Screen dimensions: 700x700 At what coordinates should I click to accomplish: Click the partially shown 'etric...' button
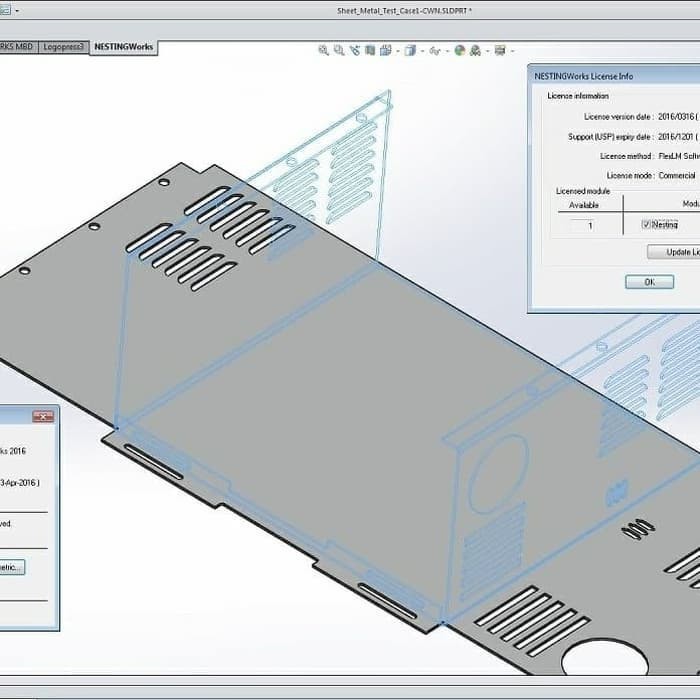(11, 567)
